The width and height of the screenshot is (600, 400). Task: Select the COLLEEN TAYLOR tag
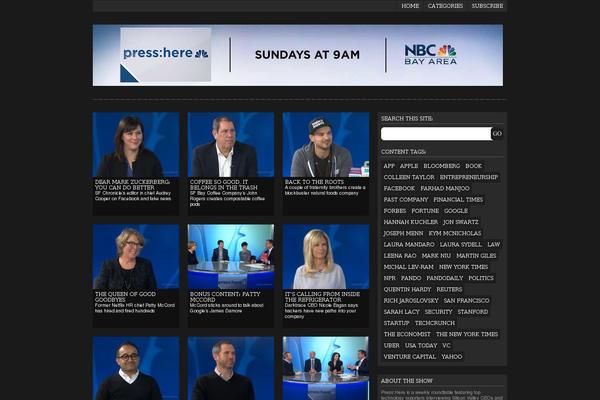(409, 177)
